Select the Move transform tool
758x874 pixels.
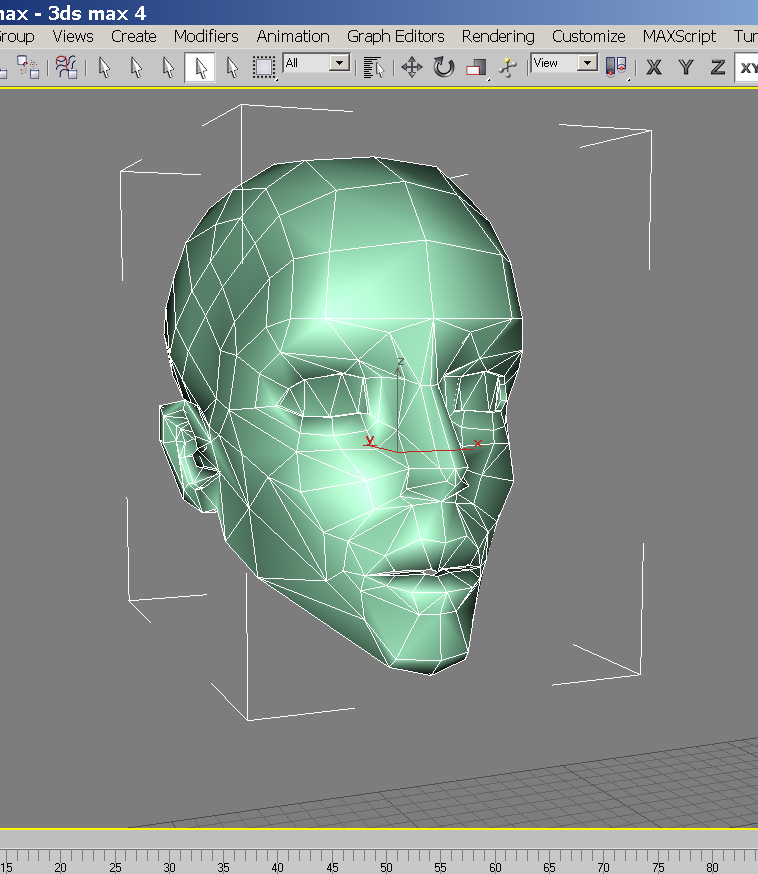coord(412,67)
